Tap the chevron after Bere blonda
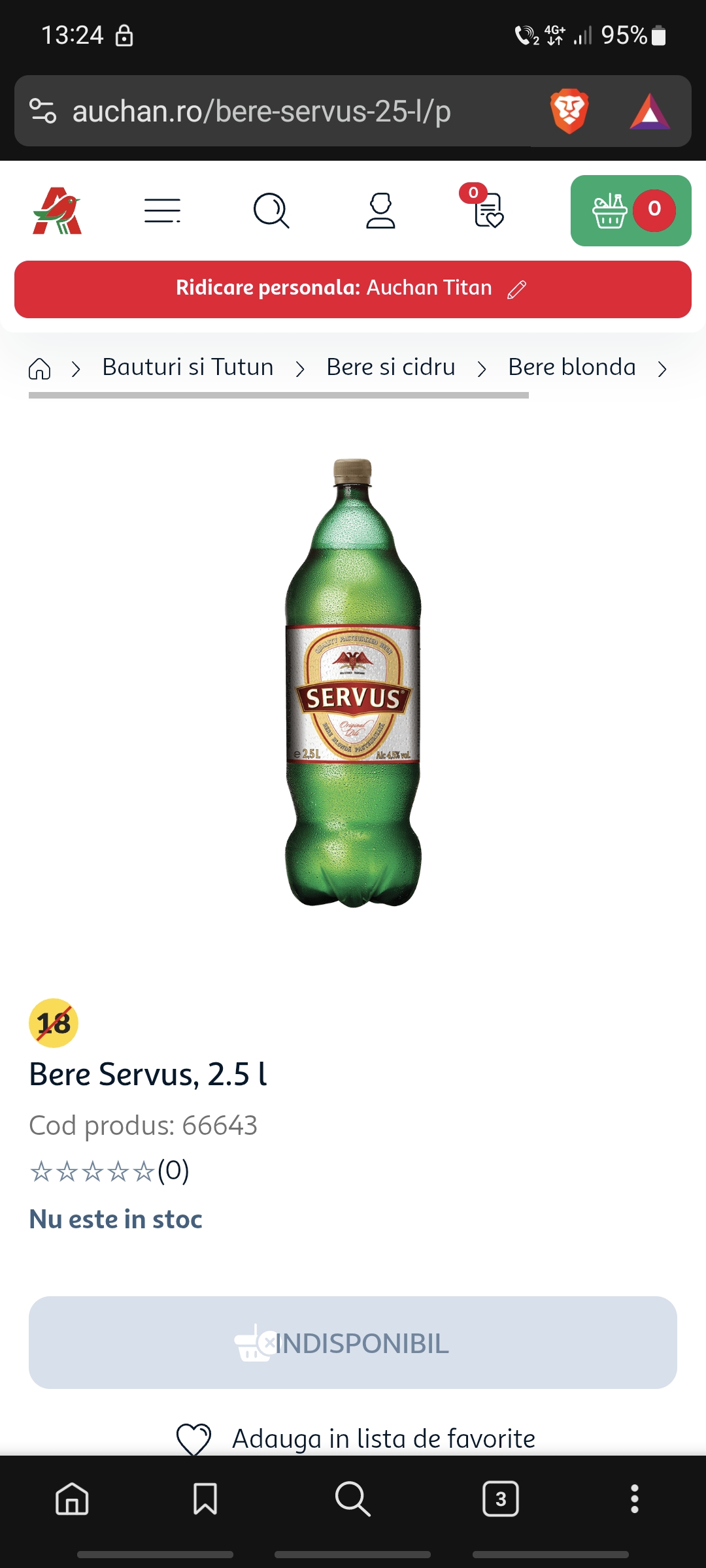 (662, 369)
